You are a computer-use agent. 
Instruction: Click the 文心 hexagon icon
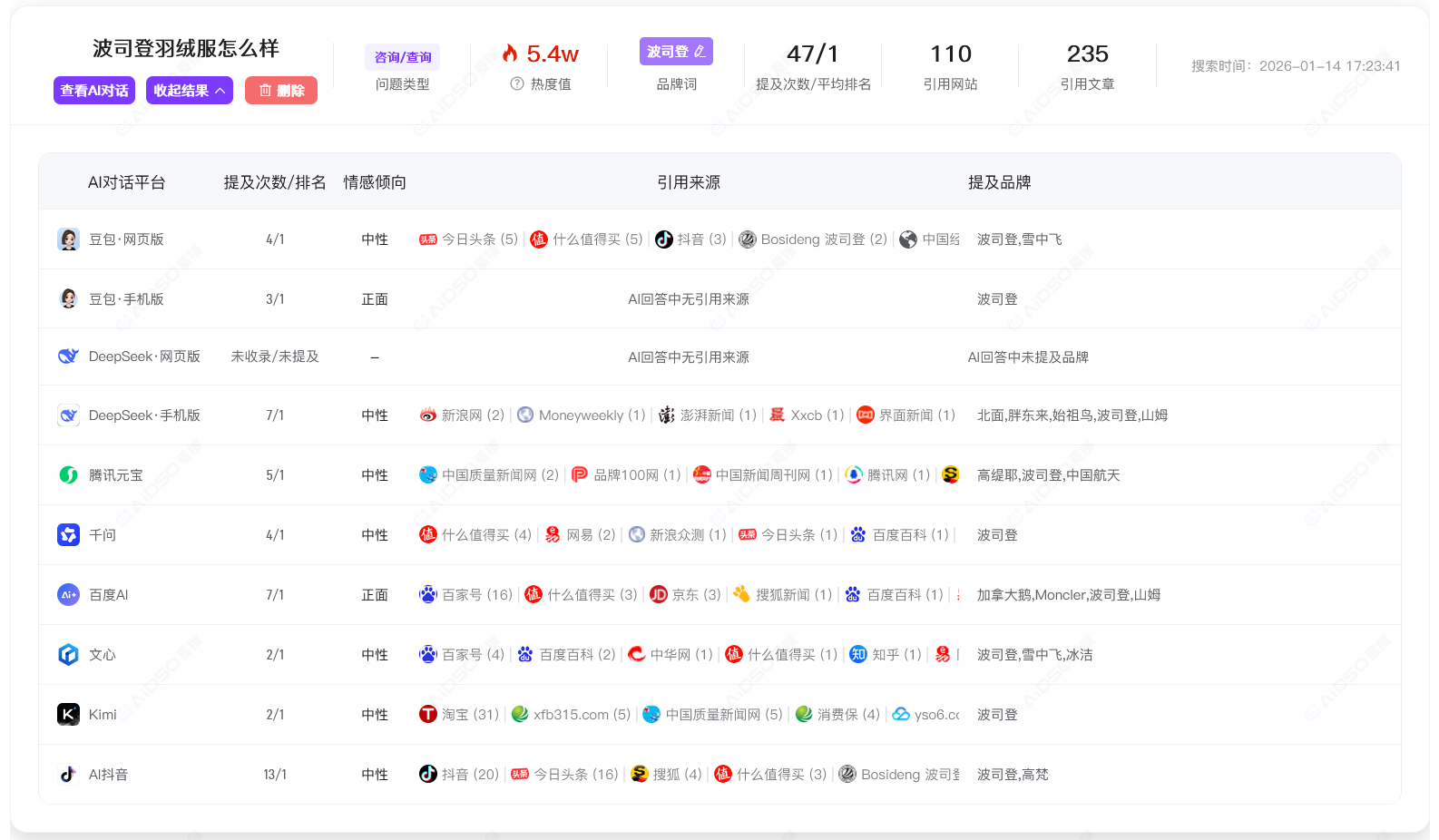(68, 655)
